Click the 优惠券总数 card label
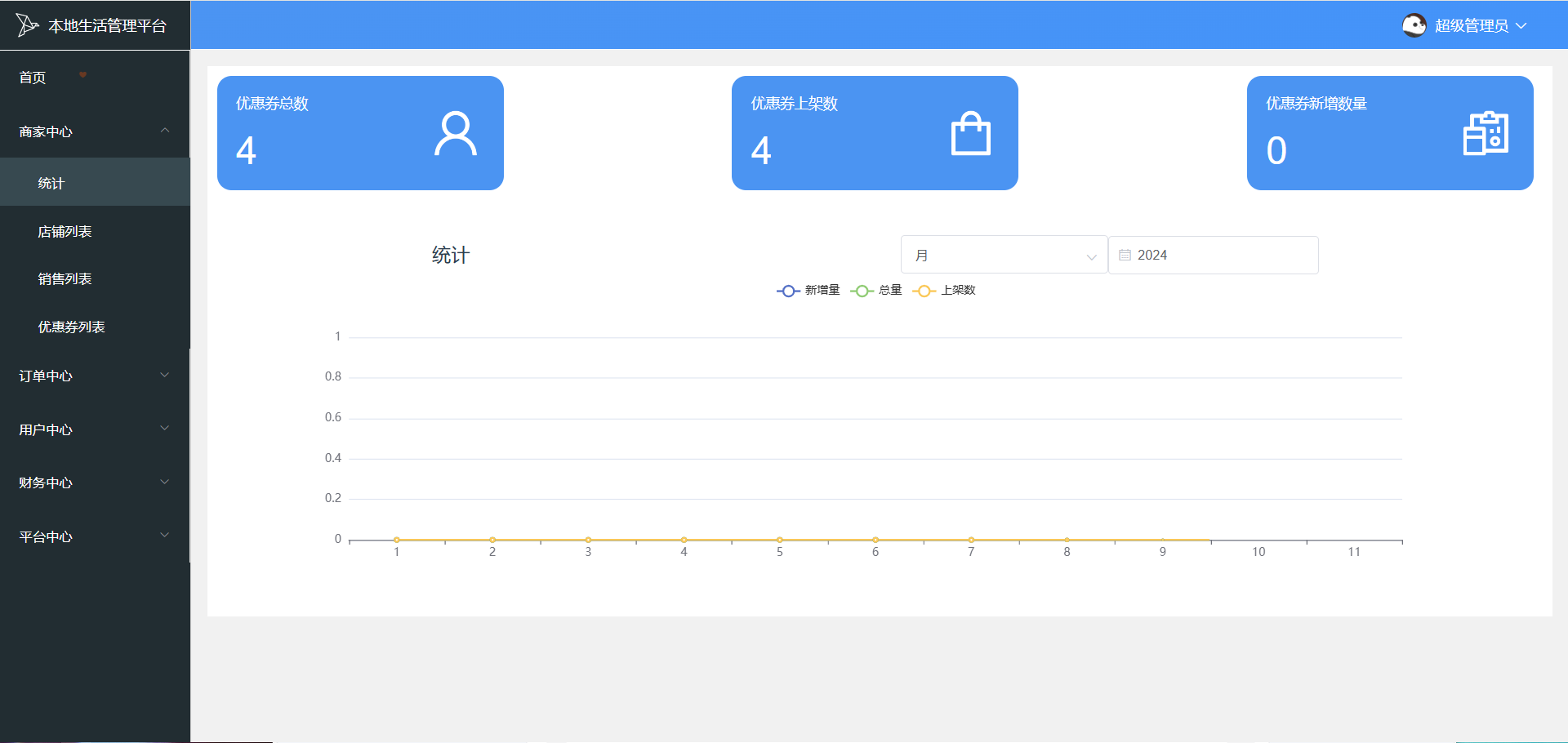The width and height of the screenshot is (1568, 743). pos(272,104)
